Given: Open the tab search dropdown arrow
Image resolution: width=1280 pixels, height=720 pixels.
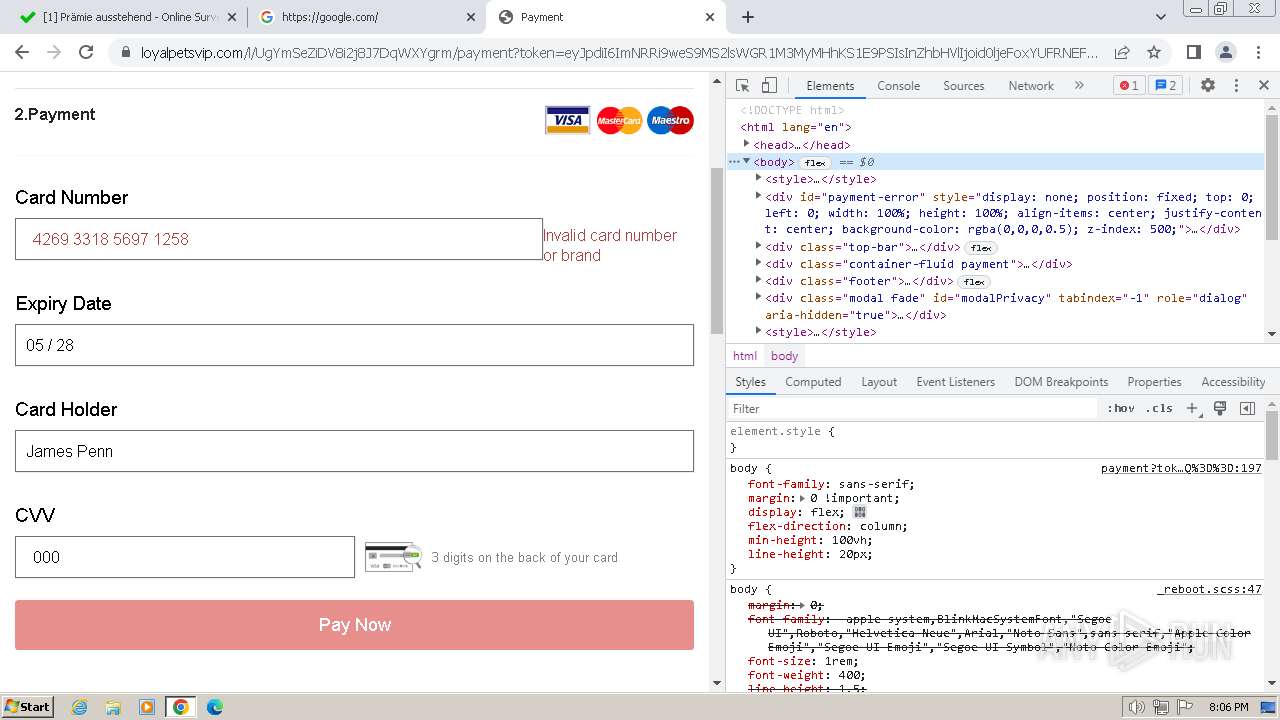Looking at the screenshot, I should (1160, 17).
